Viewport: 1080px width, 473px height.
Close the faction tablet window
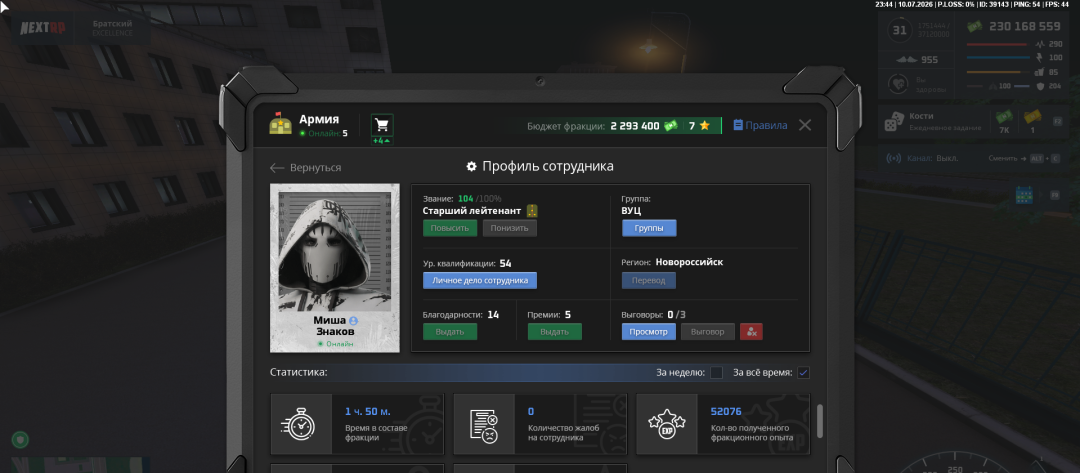point(804,125)
